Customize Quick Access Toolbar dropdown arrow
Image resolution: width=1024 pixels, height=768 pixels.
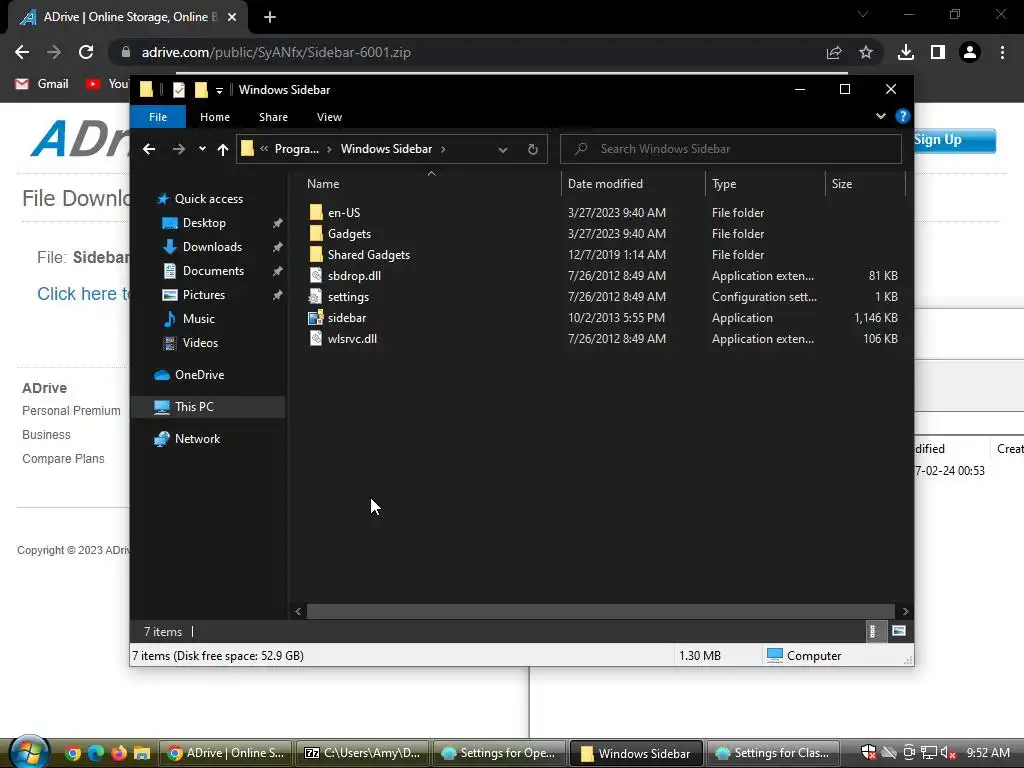[219, 90]
